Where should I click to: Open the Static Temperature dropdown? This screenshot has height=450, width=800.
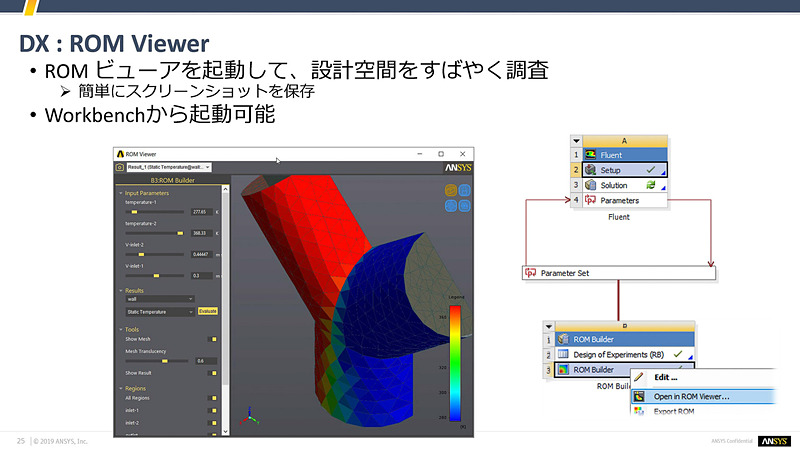pyautogui.click(x=160, y=312)
